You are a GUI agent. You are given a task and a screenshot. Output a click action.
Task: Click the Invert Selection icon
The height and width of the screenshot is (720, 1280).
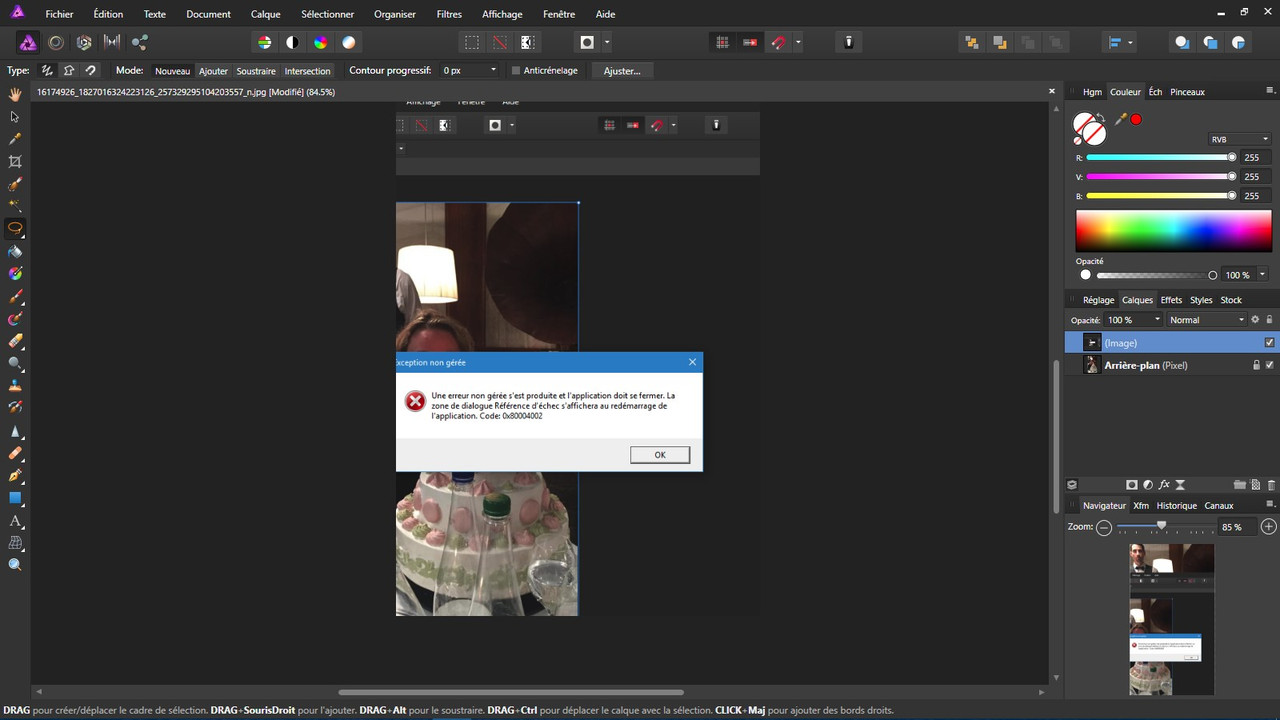527,42
